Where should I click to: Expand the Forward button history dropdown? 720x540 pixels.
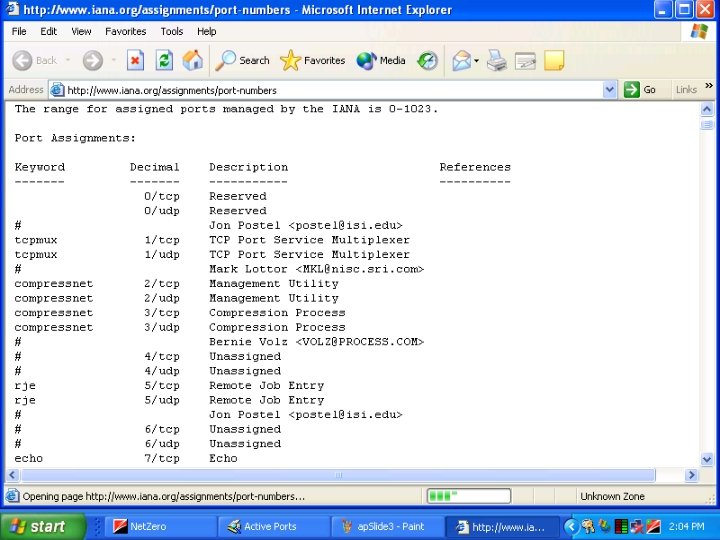tap(113, 60)
